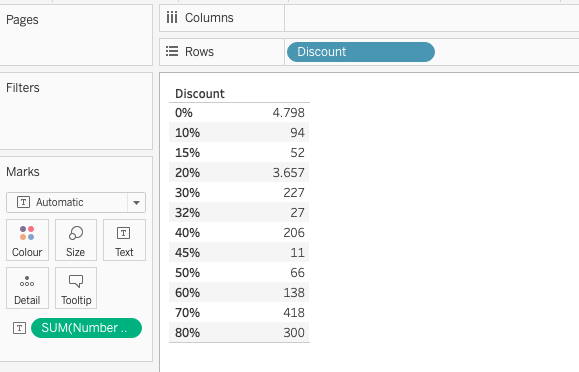579x372 pixels.
Task: Select the 50% row label
Action: (188, 273)
